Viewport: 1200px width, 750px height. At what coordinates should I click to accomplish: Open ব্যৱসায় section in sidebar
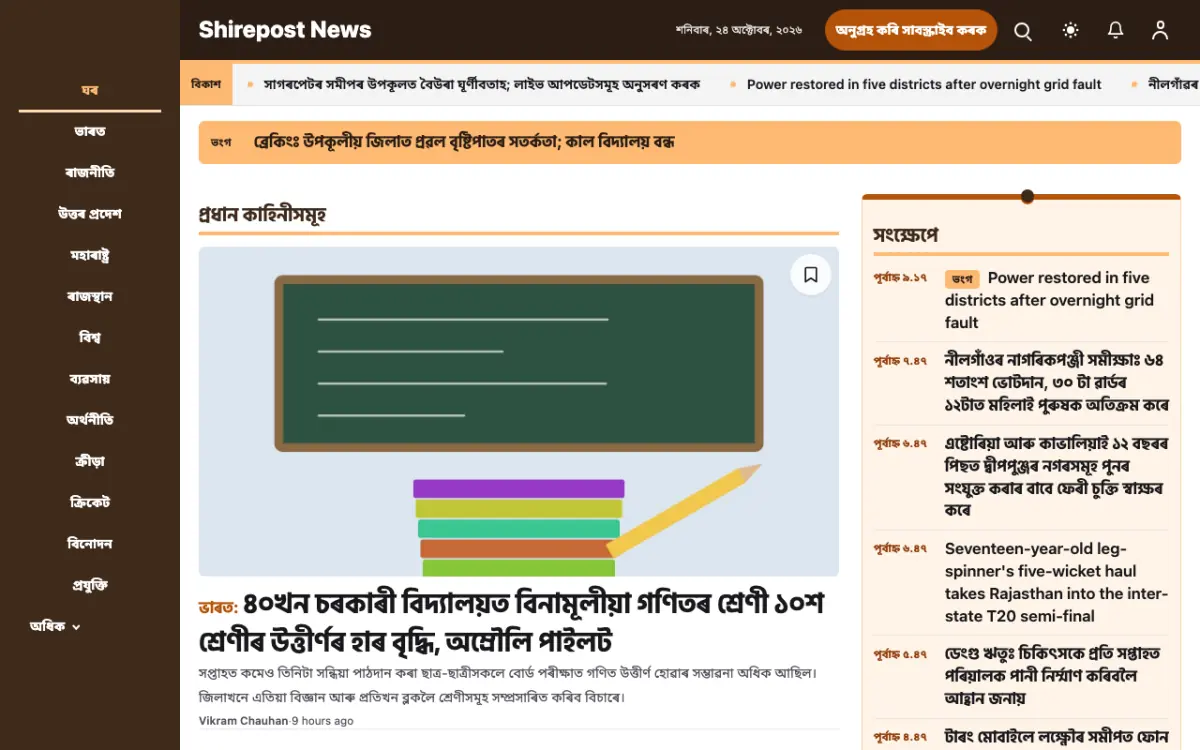[x=90, y=379]
